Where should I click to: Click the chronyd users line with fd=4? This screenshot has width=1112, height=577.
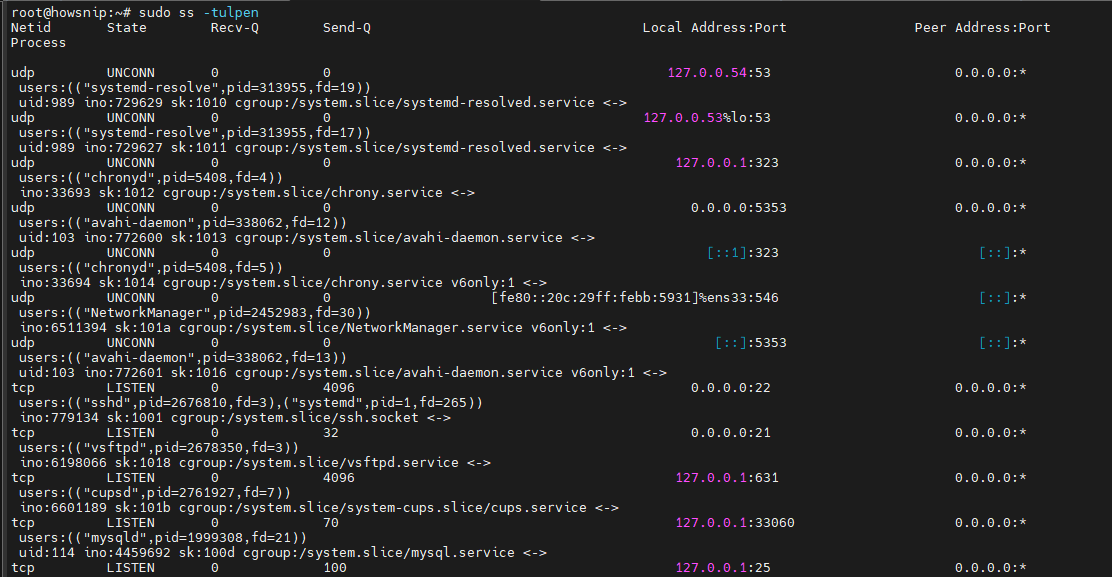[150, 178]
